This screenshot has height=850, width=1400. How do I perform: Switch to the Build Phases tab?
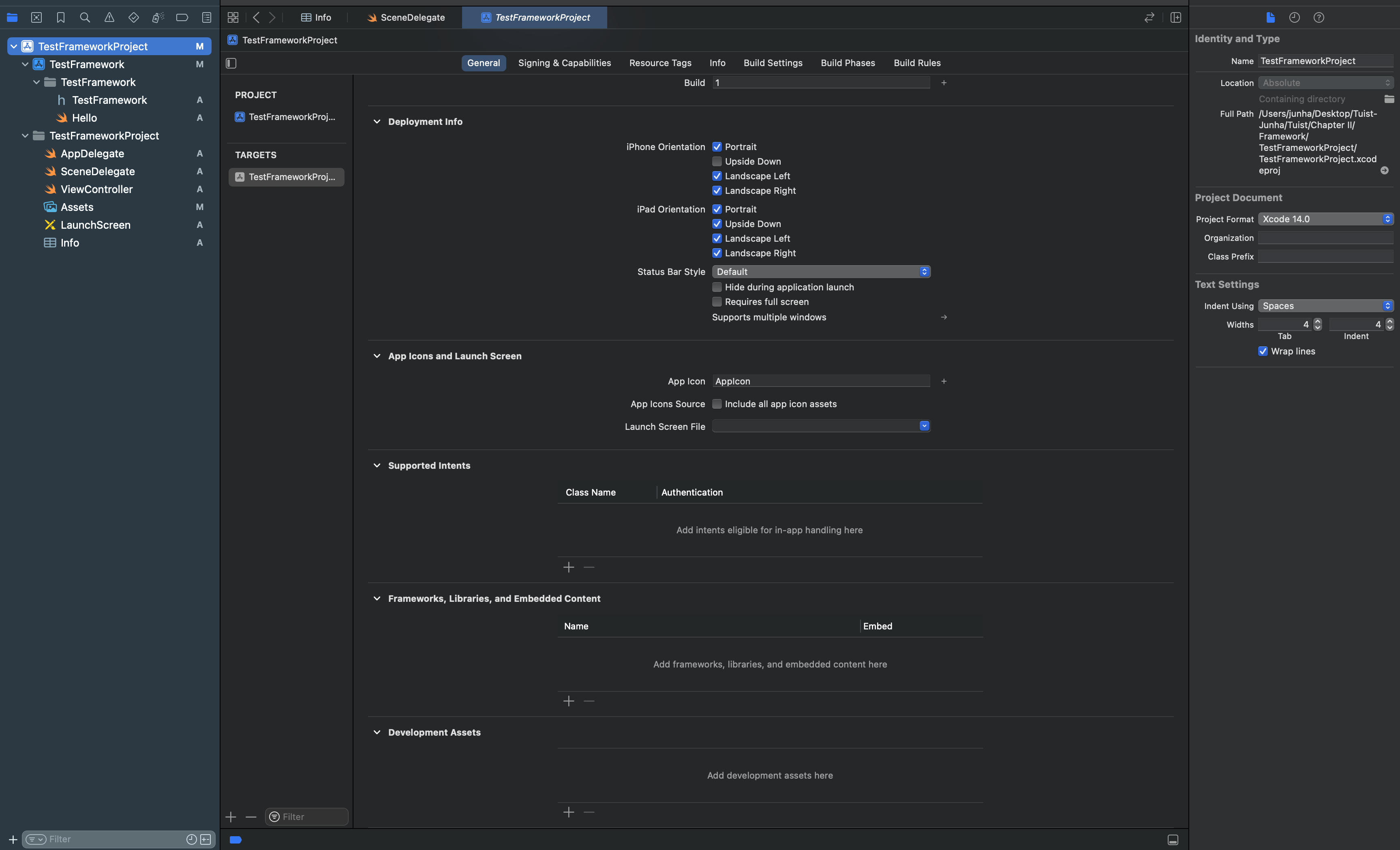848,63
